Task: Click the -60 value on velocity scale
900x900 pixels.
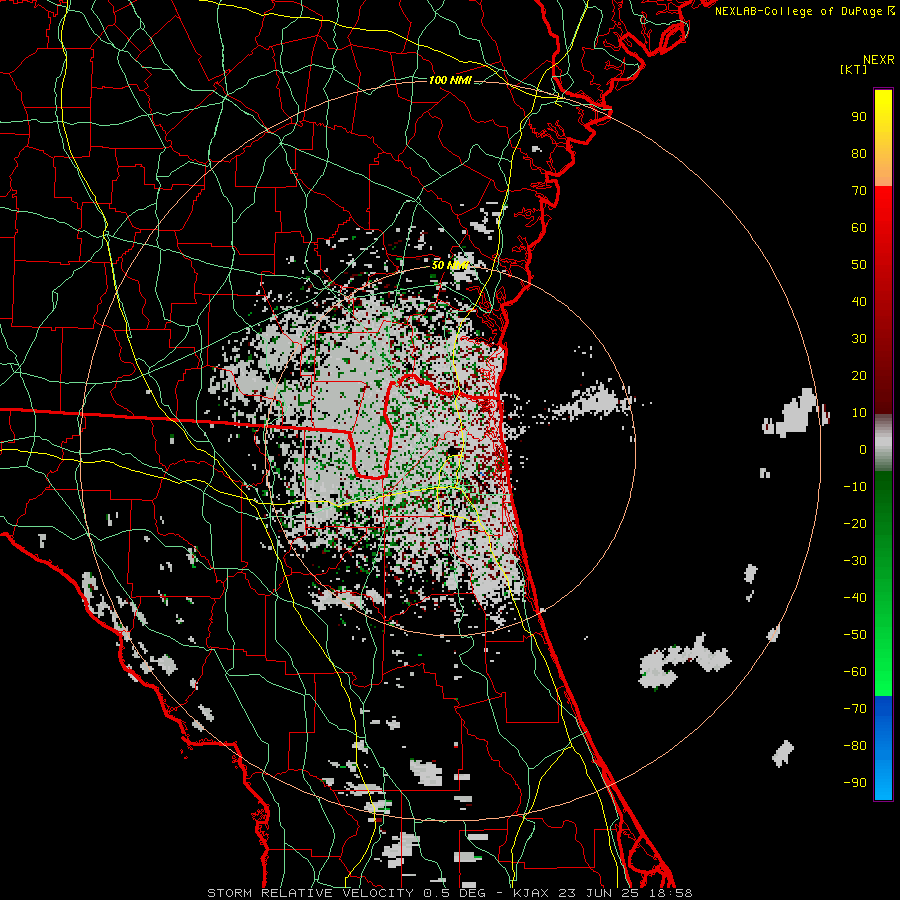Action: [x=855, y=672]
